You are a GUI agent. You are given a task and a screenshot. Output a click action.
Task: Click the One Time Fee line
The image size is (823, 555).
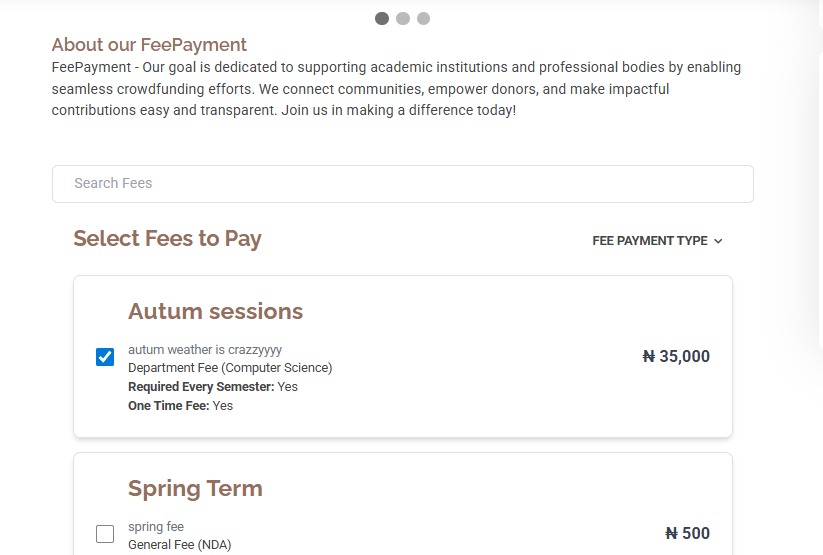(180, 406)
